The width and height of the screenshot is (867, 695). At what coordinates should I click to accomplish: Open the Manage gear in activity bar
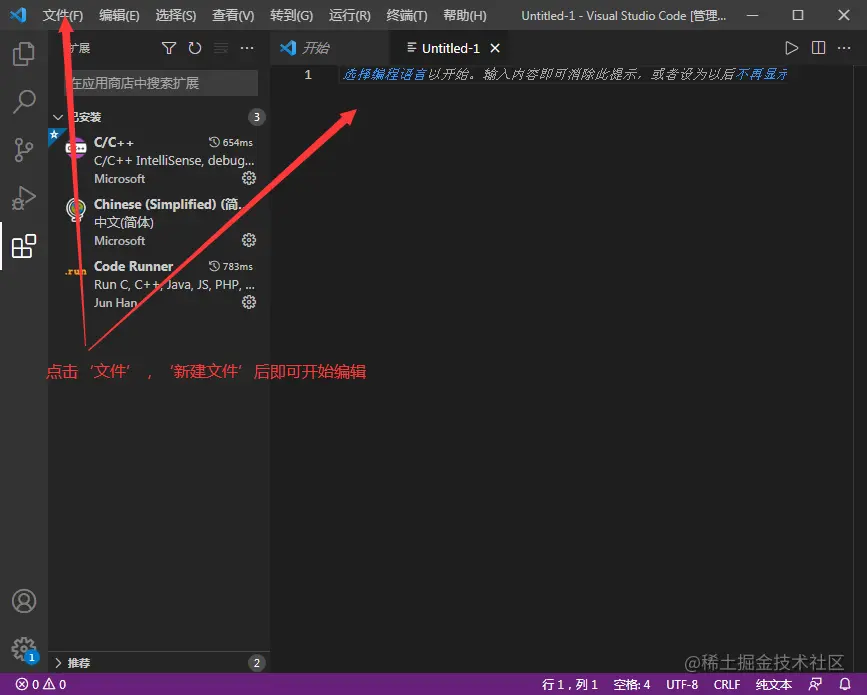click(24, 649)
